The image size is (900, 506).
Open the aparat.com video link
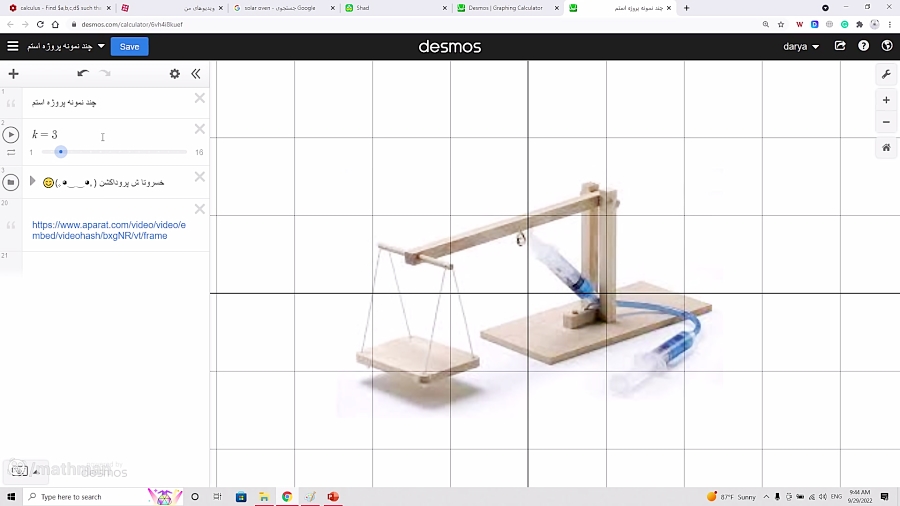109,230
